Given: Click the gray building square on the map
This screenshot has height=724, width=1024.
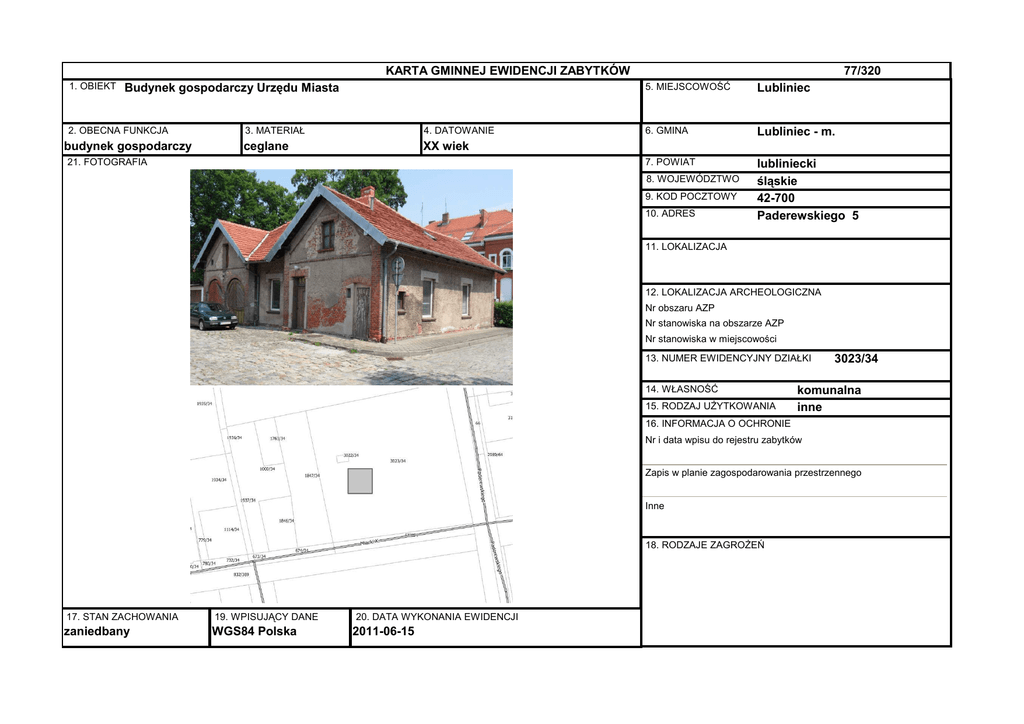Looking at the screenshot, I should (360, 481).
